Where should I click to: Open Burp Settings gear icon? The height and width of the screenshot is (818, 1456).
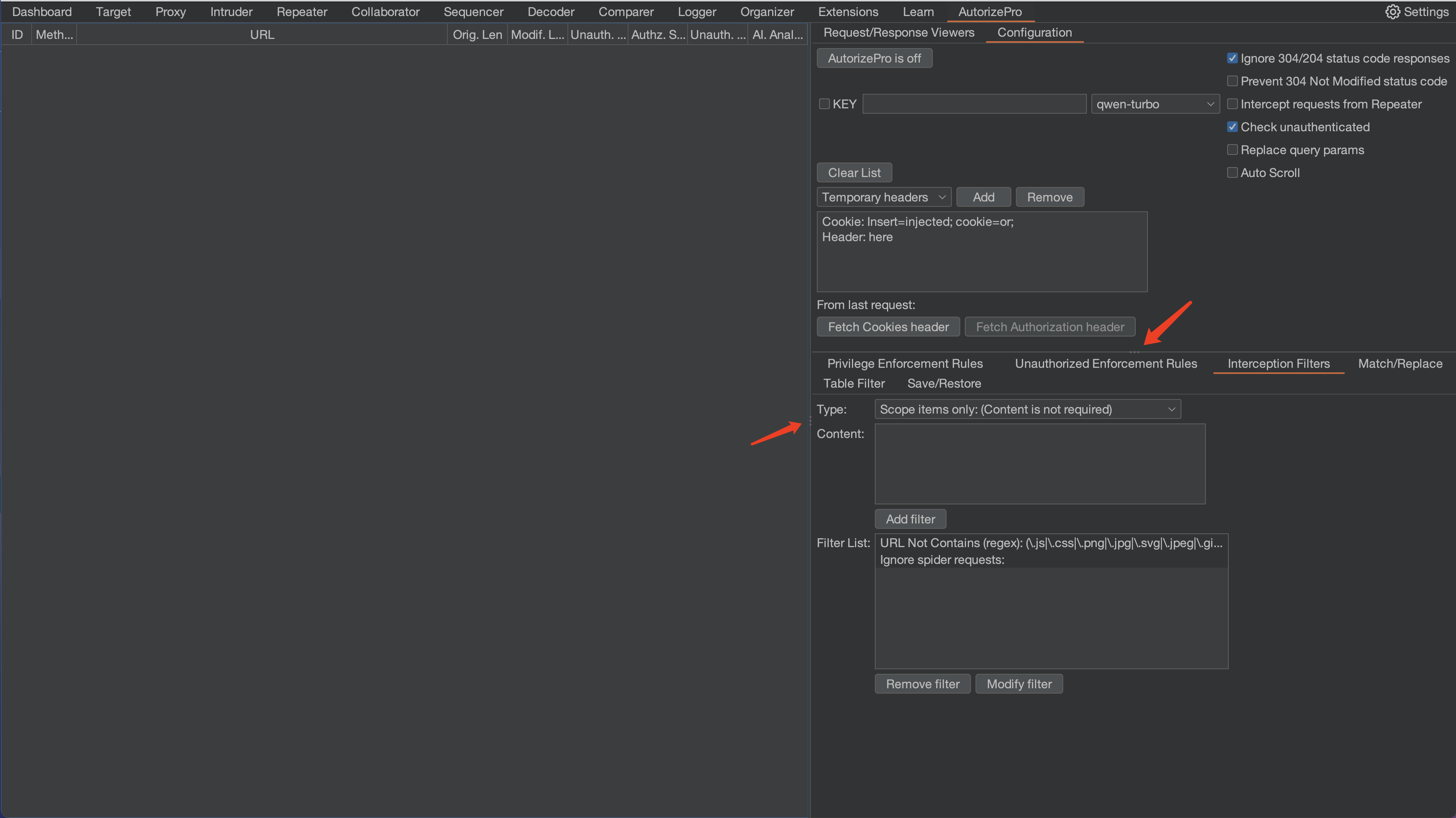(1392, 12)
